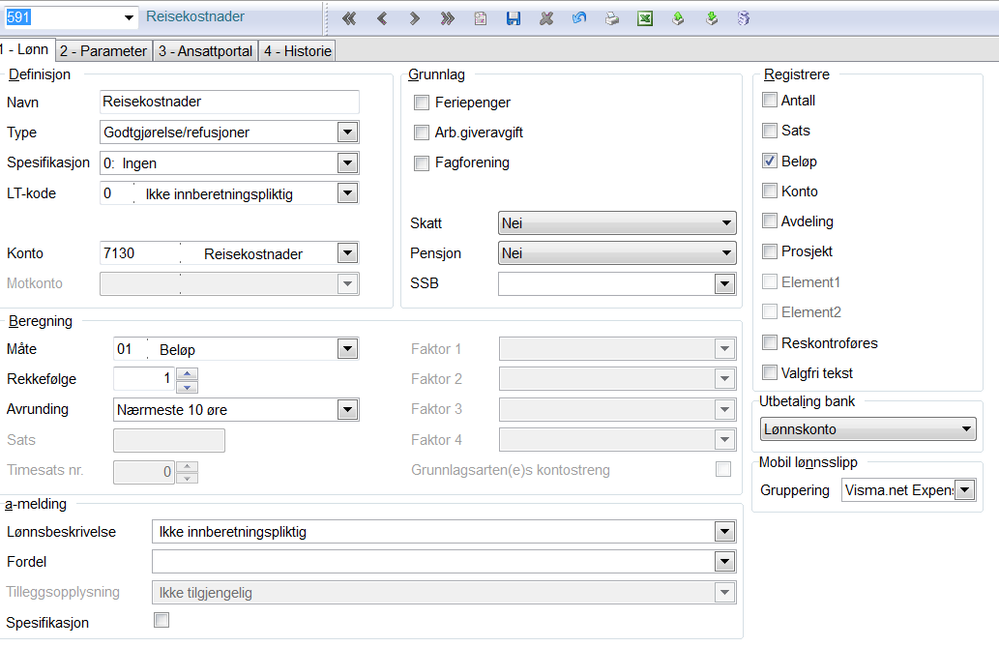
Task: Increase the Rekkefølge value with up arrow
Action: (x=187, y=374)
